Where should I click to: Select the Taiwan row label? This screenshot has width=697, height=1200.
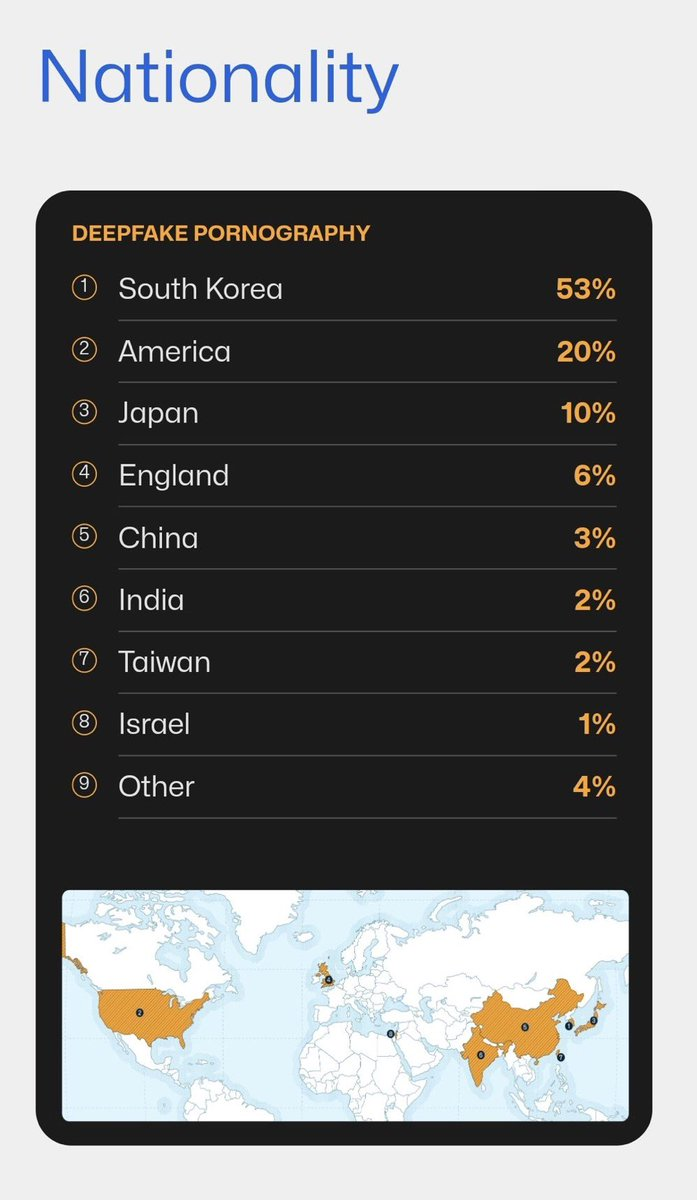(x=164, y=661)
